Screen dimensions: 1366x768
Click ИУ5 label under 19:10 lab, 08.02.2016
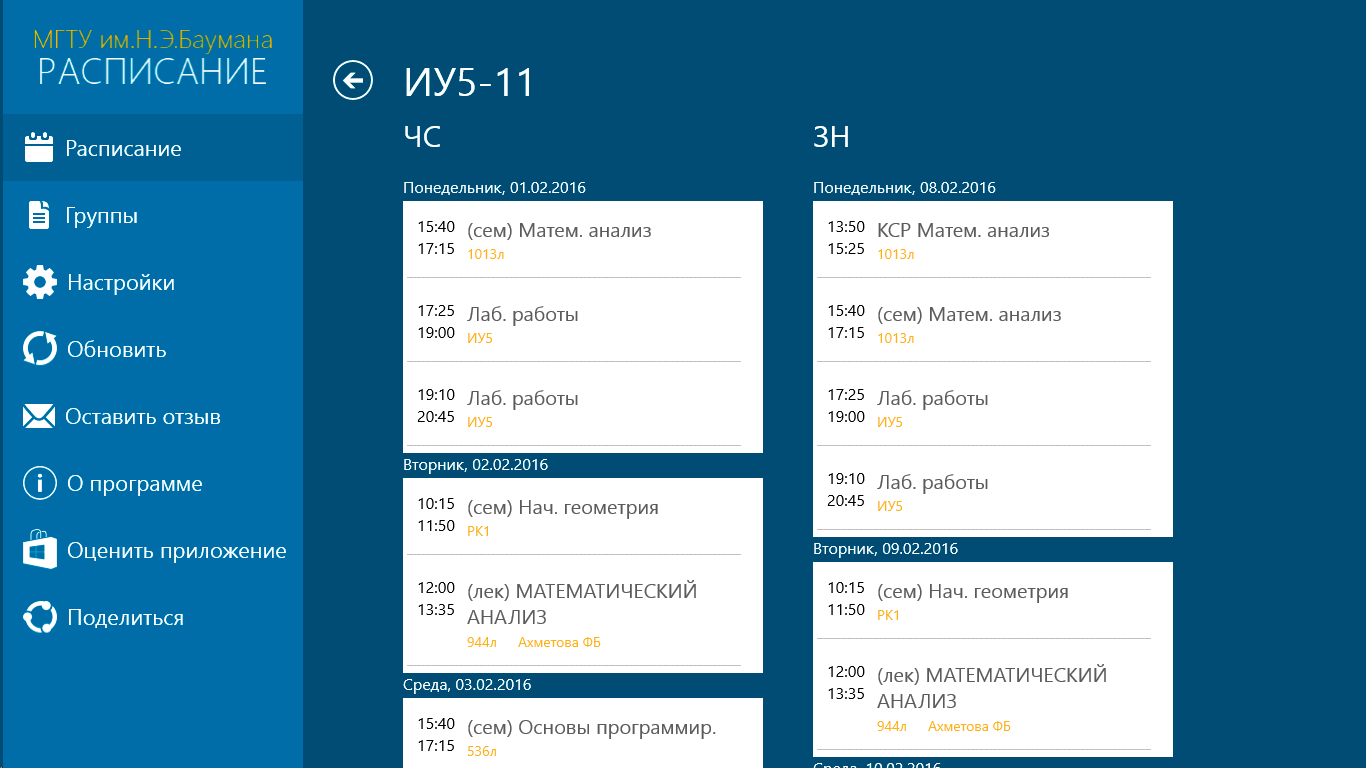pos(890,507)
